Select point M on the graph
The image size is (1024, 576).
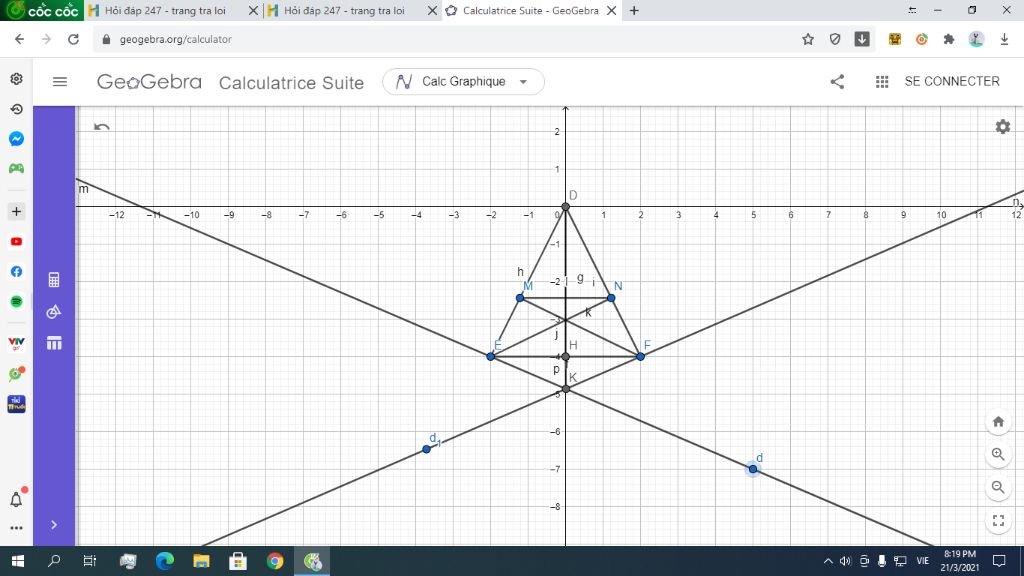click(x=520, y=298)
